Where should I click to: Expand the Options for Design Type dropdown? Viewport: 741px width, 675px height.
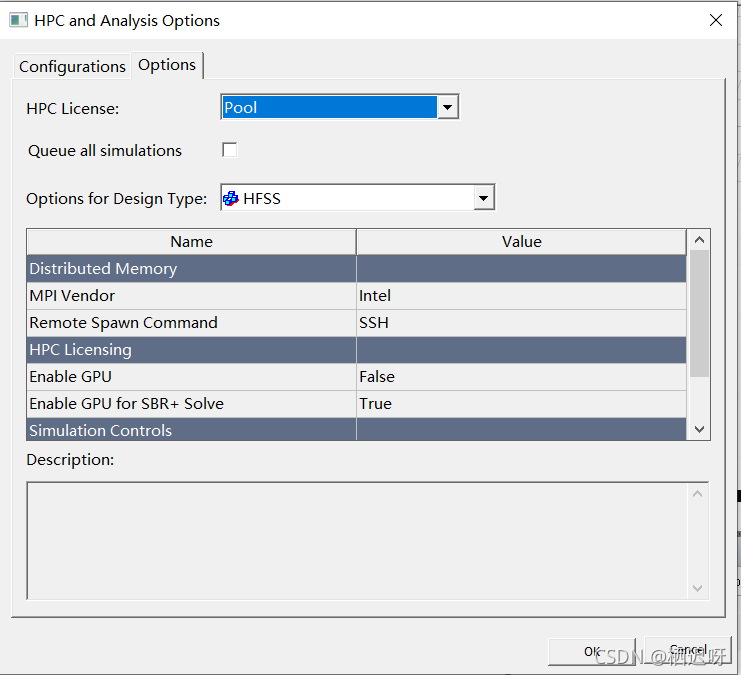484,198
